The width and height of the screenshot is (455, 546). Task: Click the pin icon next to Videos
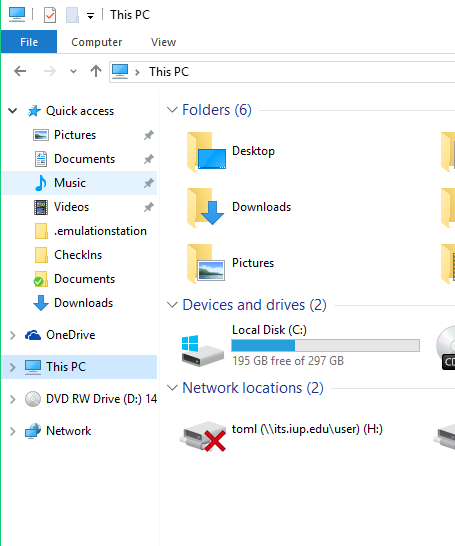[x=149, y=207]
